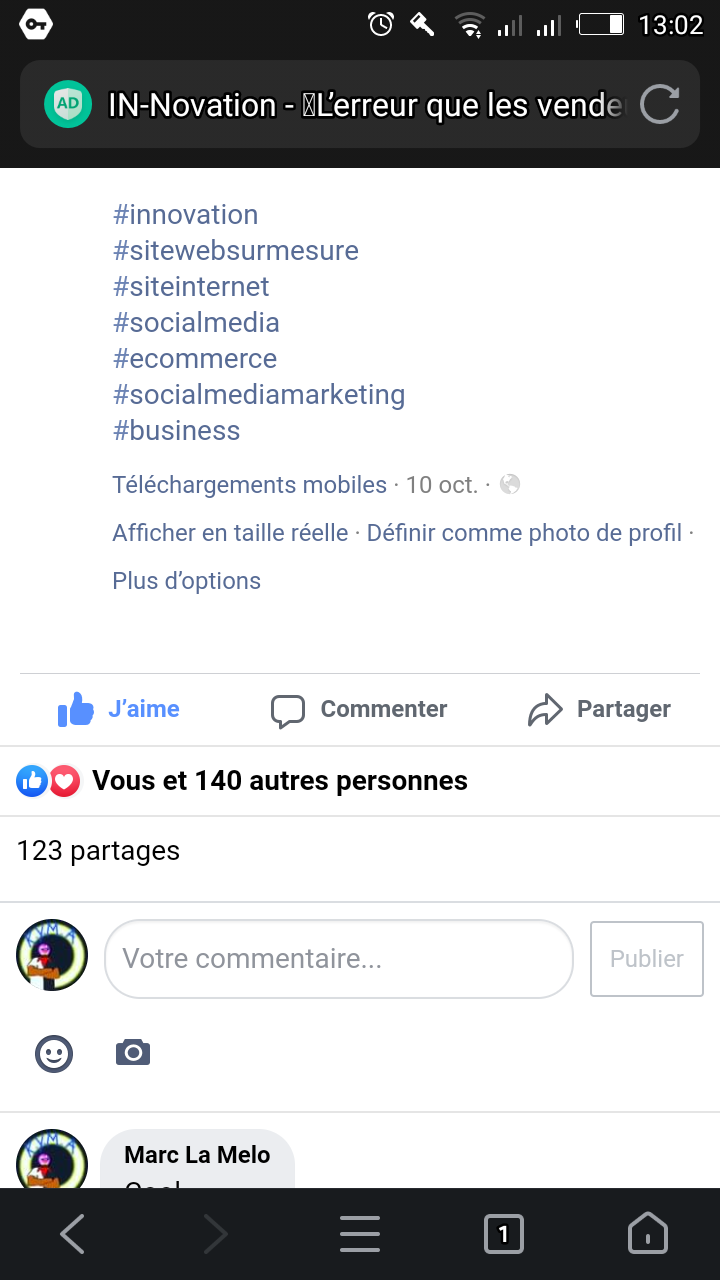The height and width of the screenshot is (1280, 720).
Task: Select Définir comme photo de profil
Action: [524, 533]
